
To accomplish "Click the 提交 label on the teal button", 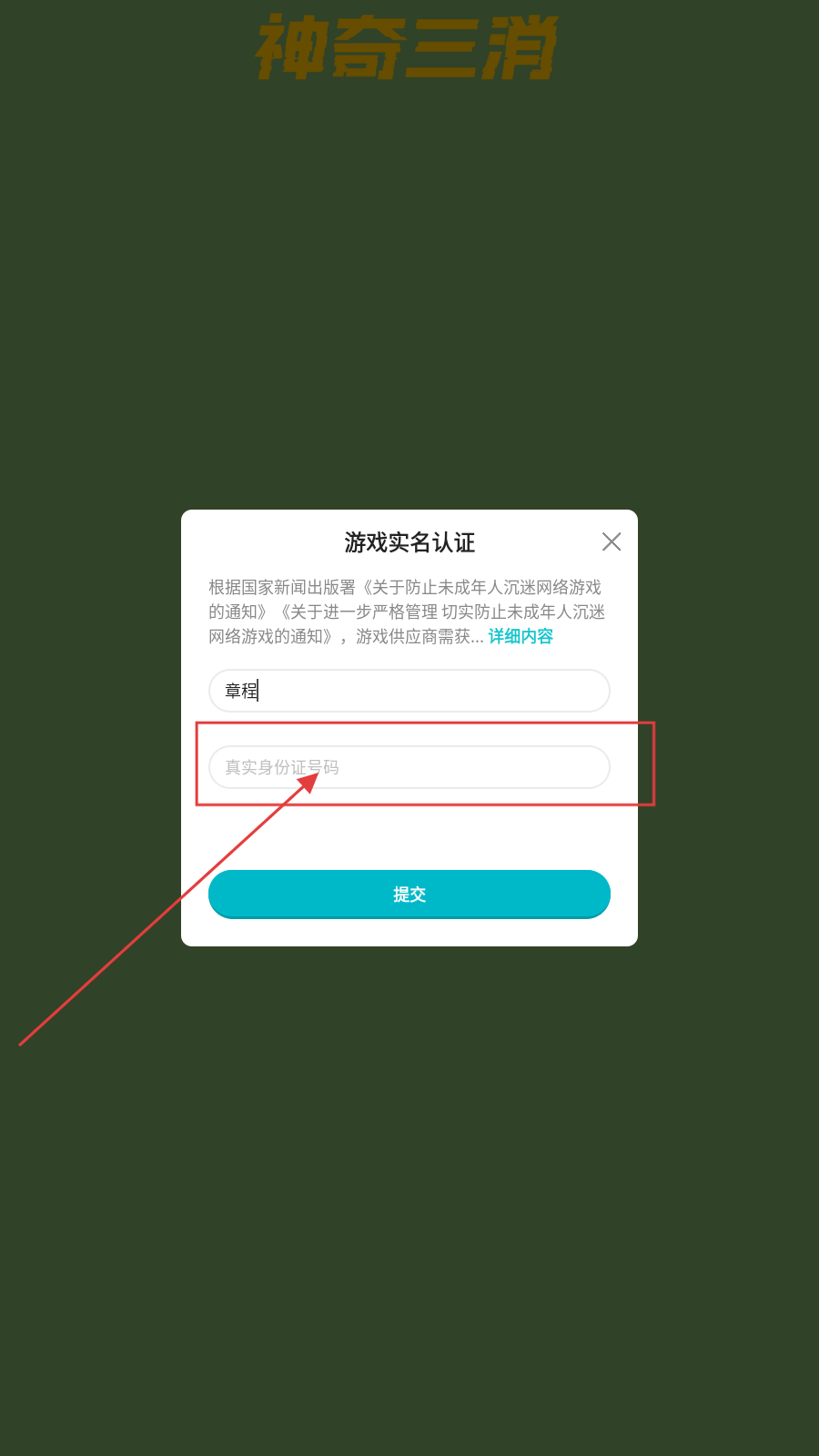I will click(409, 895).
